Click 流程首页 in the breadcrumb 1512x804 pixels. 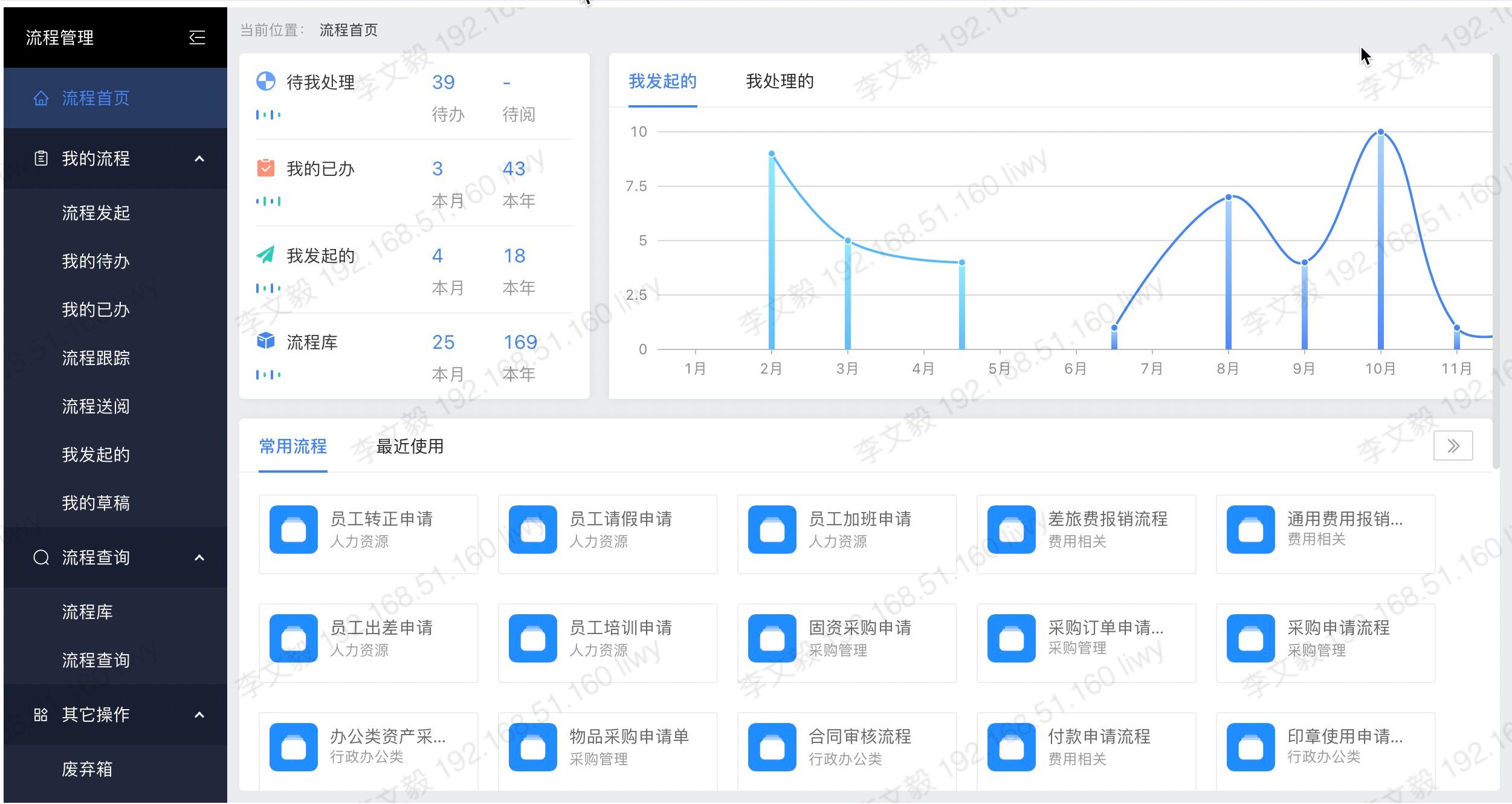349,30
